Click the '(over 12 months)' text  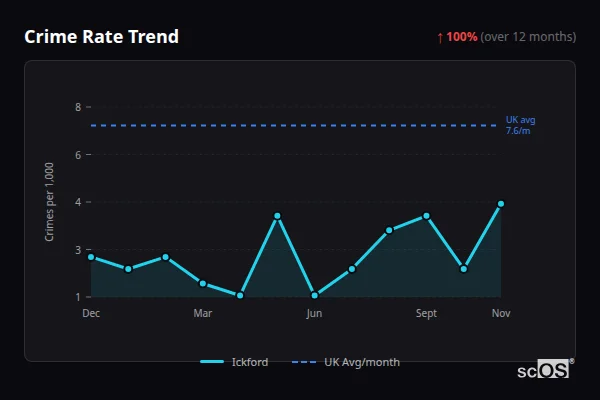click(528, 37)
